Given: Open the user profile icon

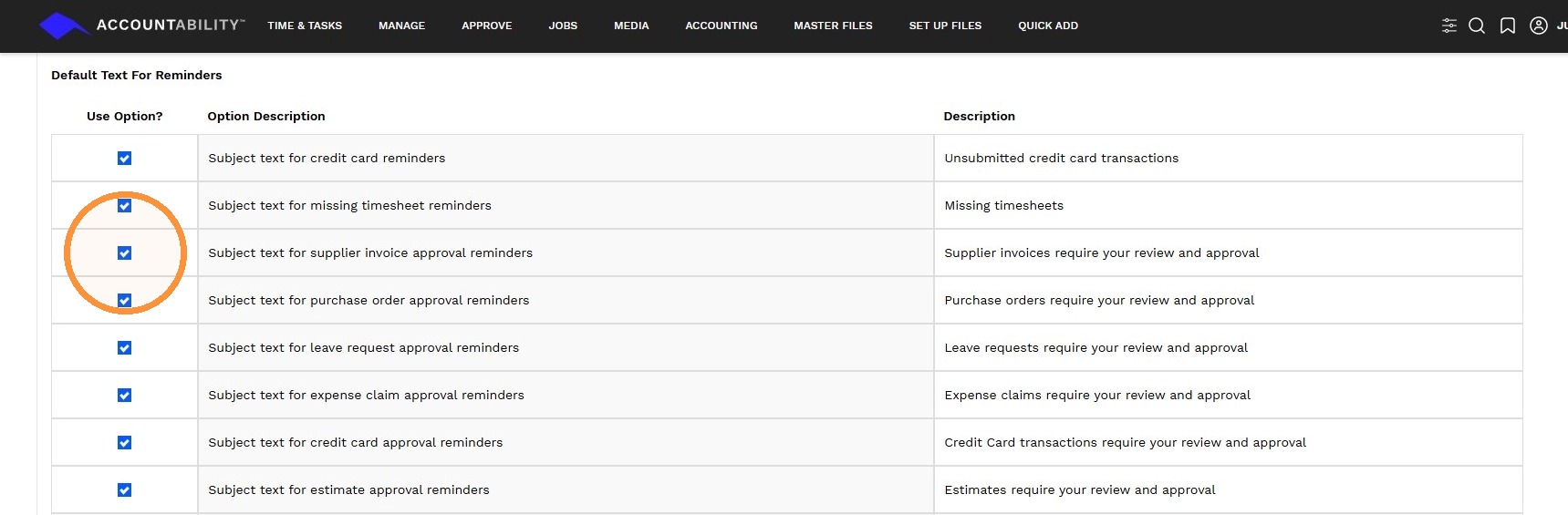Looking at the screenshot, I should point(1539,26).
